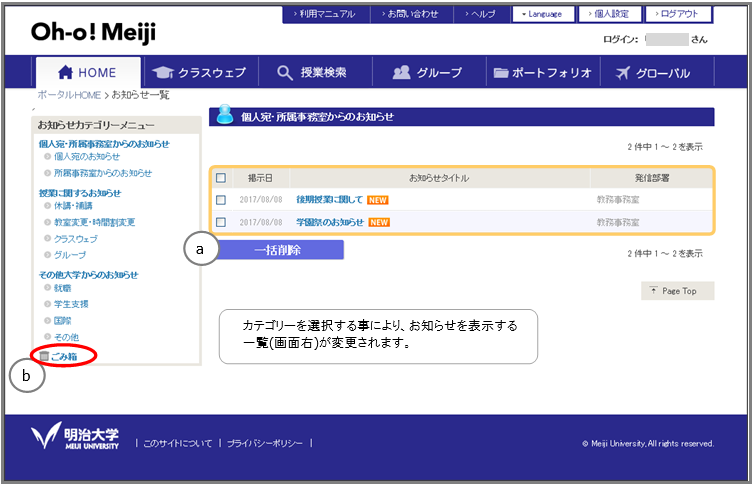Click the person icon in the notice header
Screen dimensions: 755x486
point(225,115)
